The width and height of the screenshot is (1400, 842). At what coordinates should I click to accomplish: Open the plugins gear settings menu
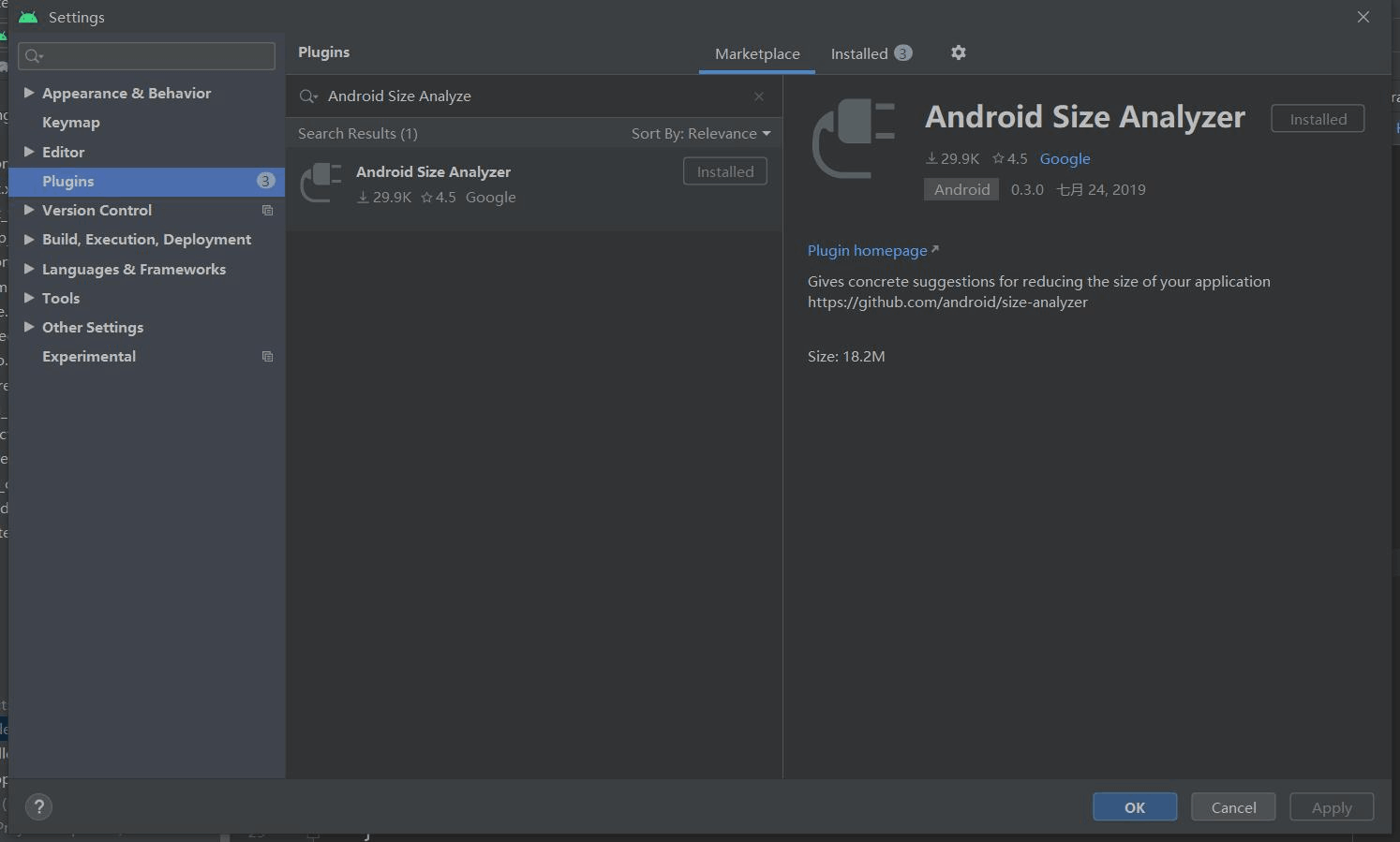coord(958,52)
